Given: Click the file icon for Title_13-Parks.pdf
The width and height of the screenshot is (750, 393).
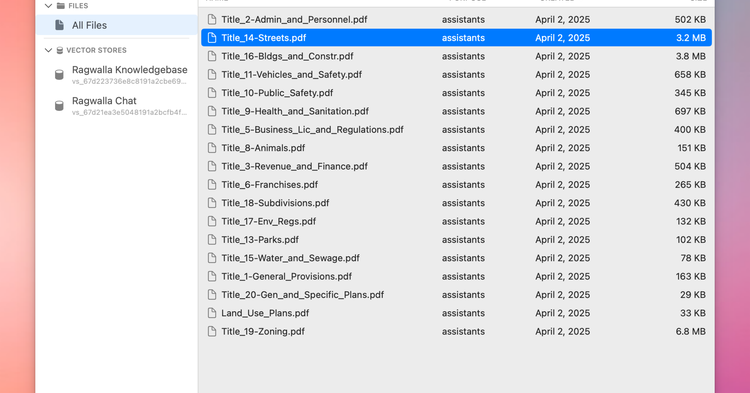Looking at the screenshot, I should (x=212, y=240).
